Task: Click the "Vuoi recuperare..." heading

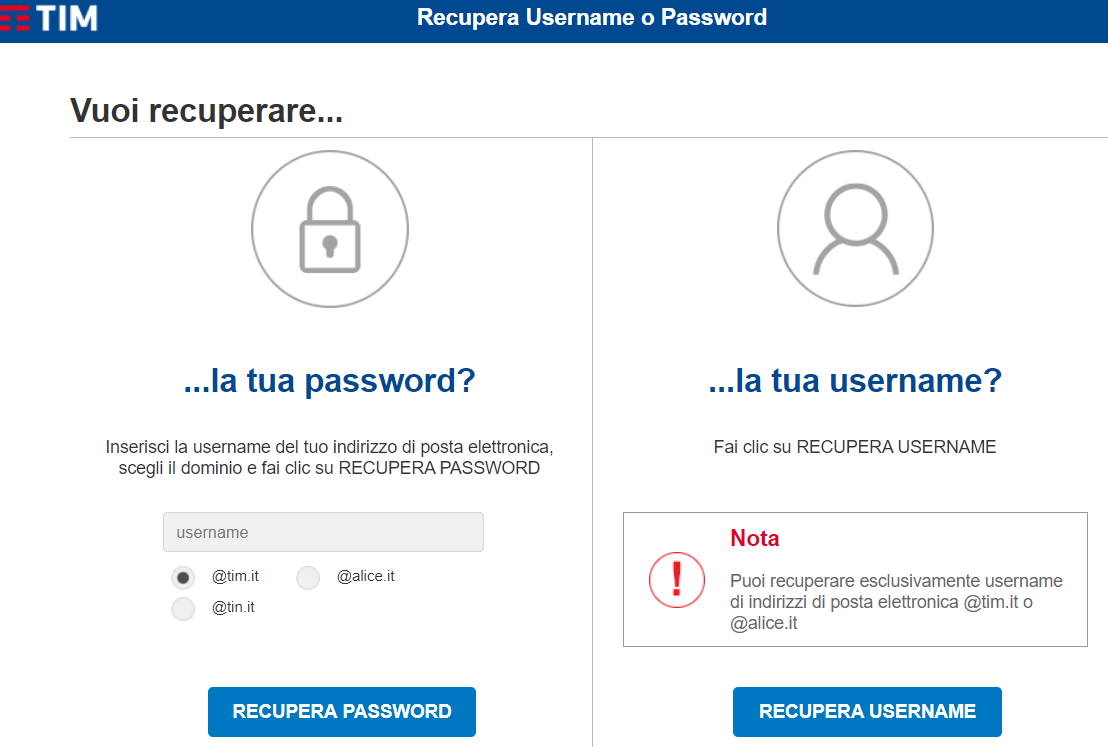Action: [206, 111]
